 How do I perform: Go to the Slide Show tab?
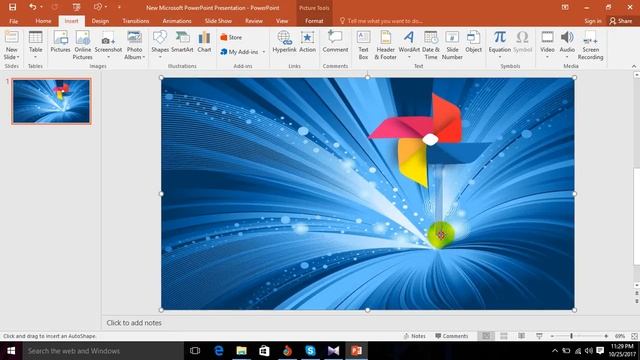click(218, 21)
